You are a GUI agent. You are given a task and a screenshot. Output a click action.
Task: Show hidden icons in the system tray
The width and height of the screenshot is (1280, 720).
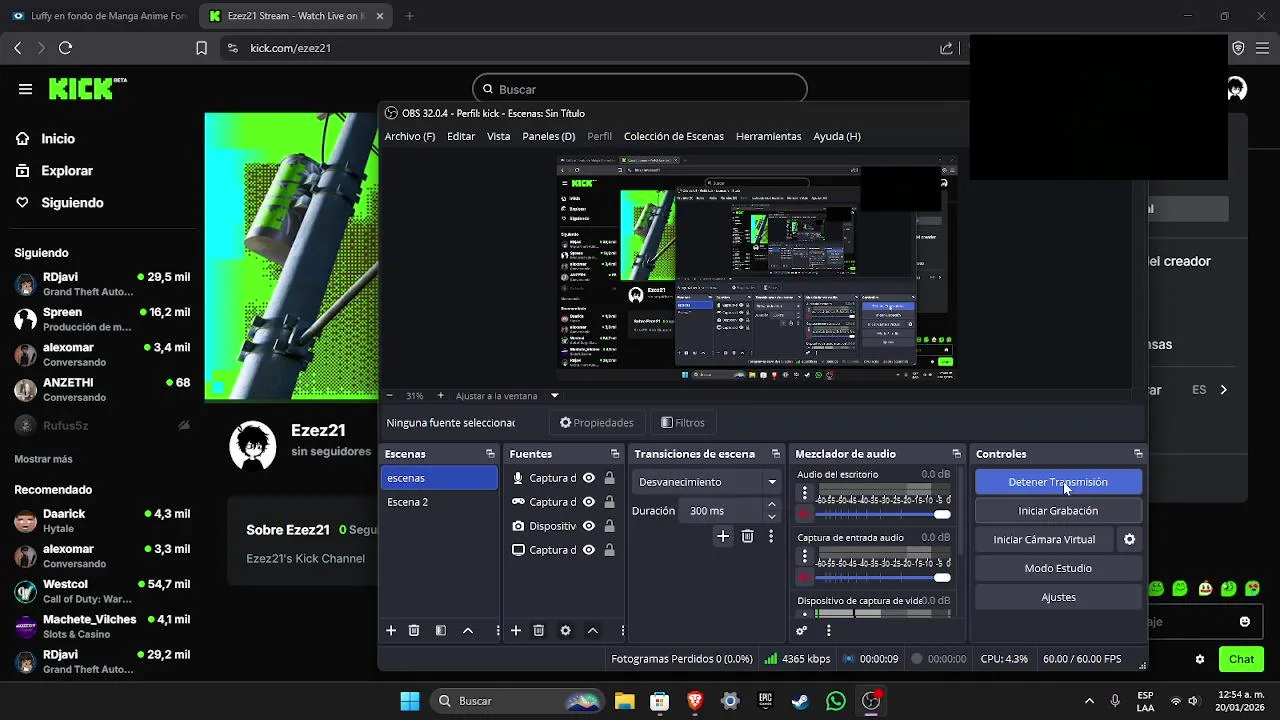pyautogui.click(x=1089, y=701)
